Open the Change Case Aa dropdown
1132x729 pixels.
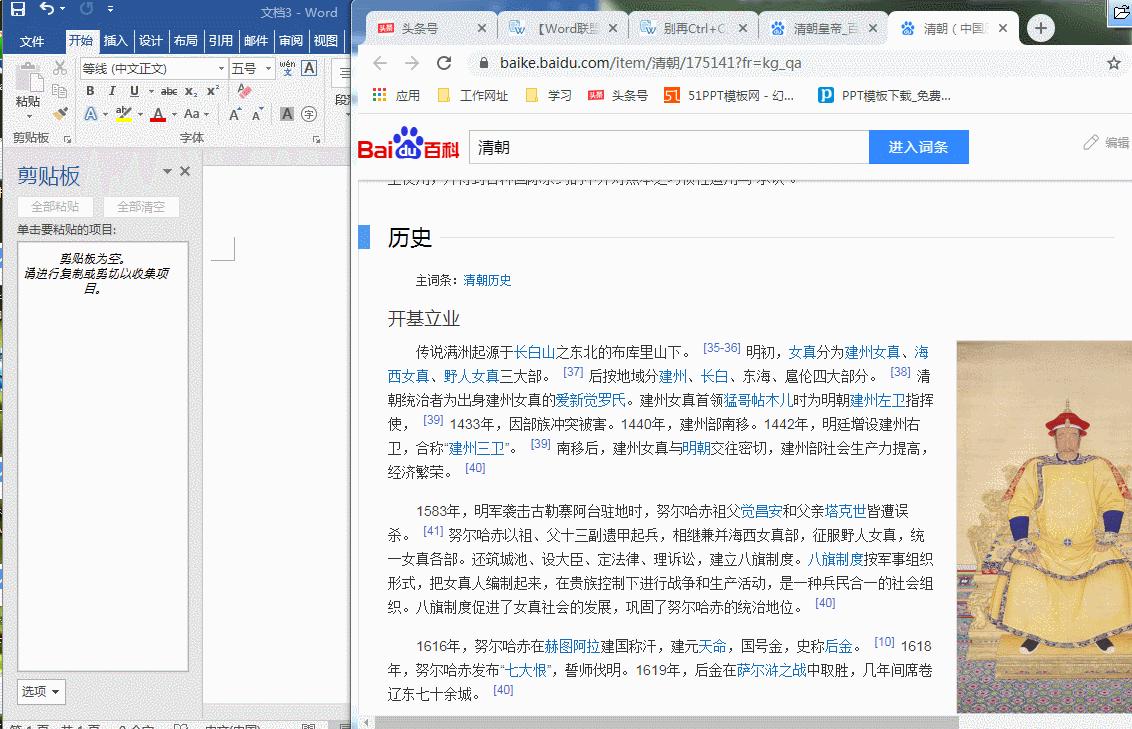click(x=192, y=114)
